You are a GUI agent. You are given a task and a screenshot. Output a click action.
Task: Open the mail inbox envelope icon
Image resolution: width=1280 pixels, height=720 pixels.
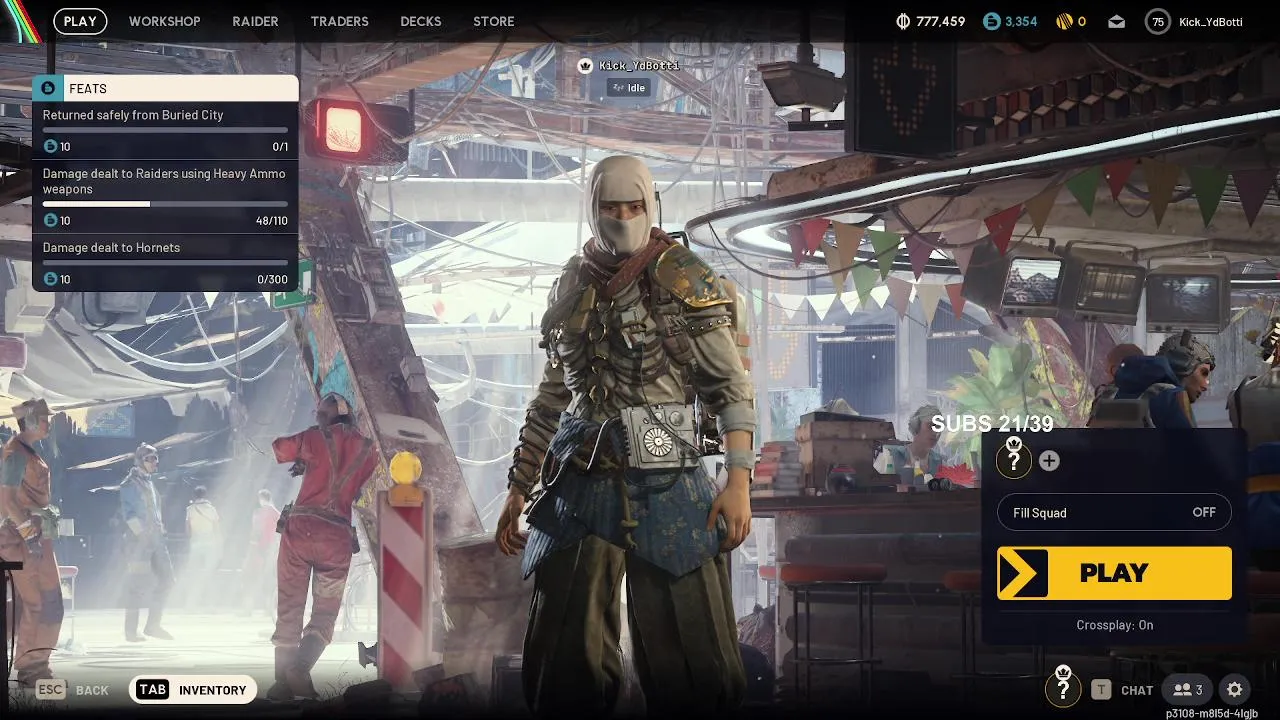(x=1116, y=21)
